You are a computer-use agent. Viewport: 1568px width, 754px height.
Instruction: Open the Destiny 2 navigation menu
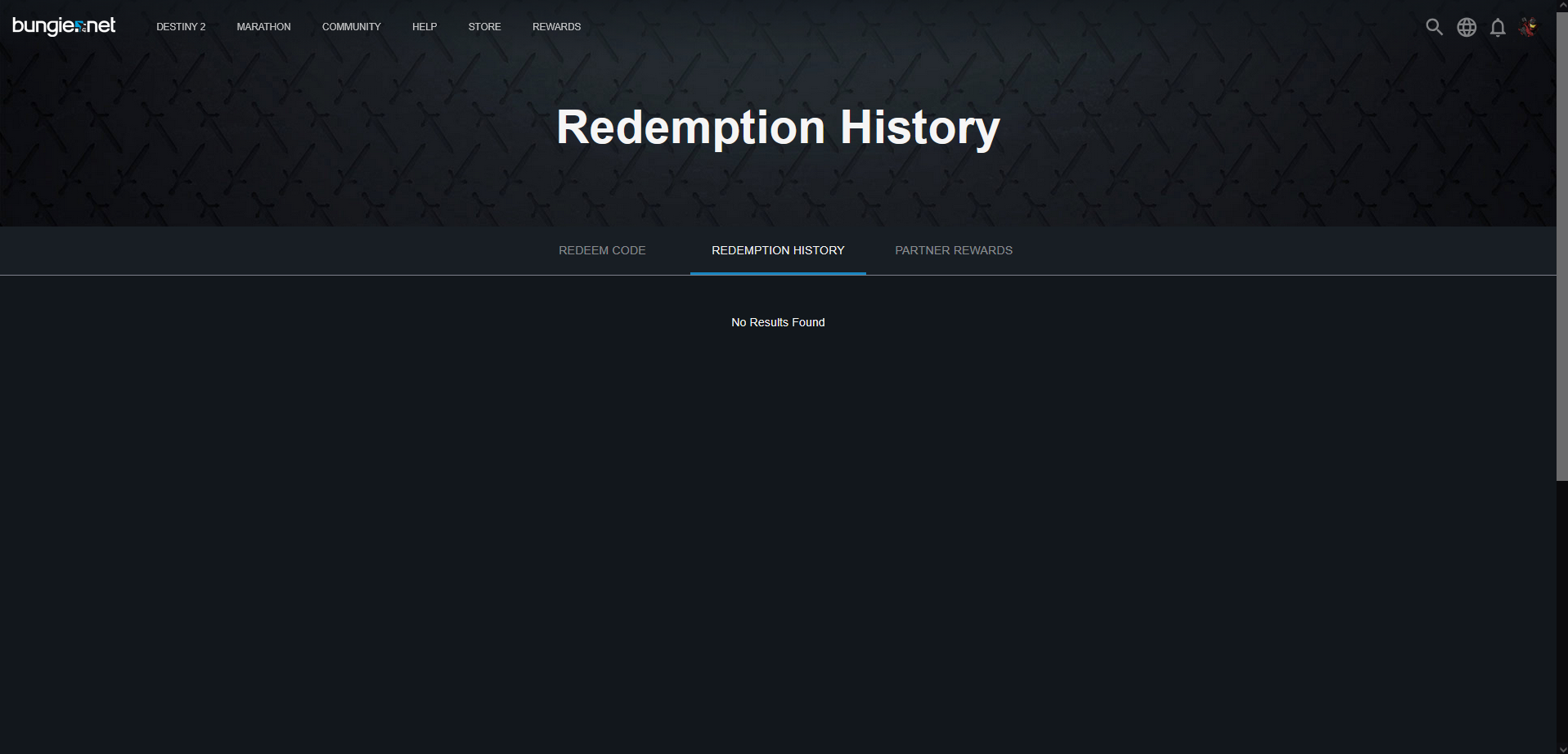tap(181, 27)
